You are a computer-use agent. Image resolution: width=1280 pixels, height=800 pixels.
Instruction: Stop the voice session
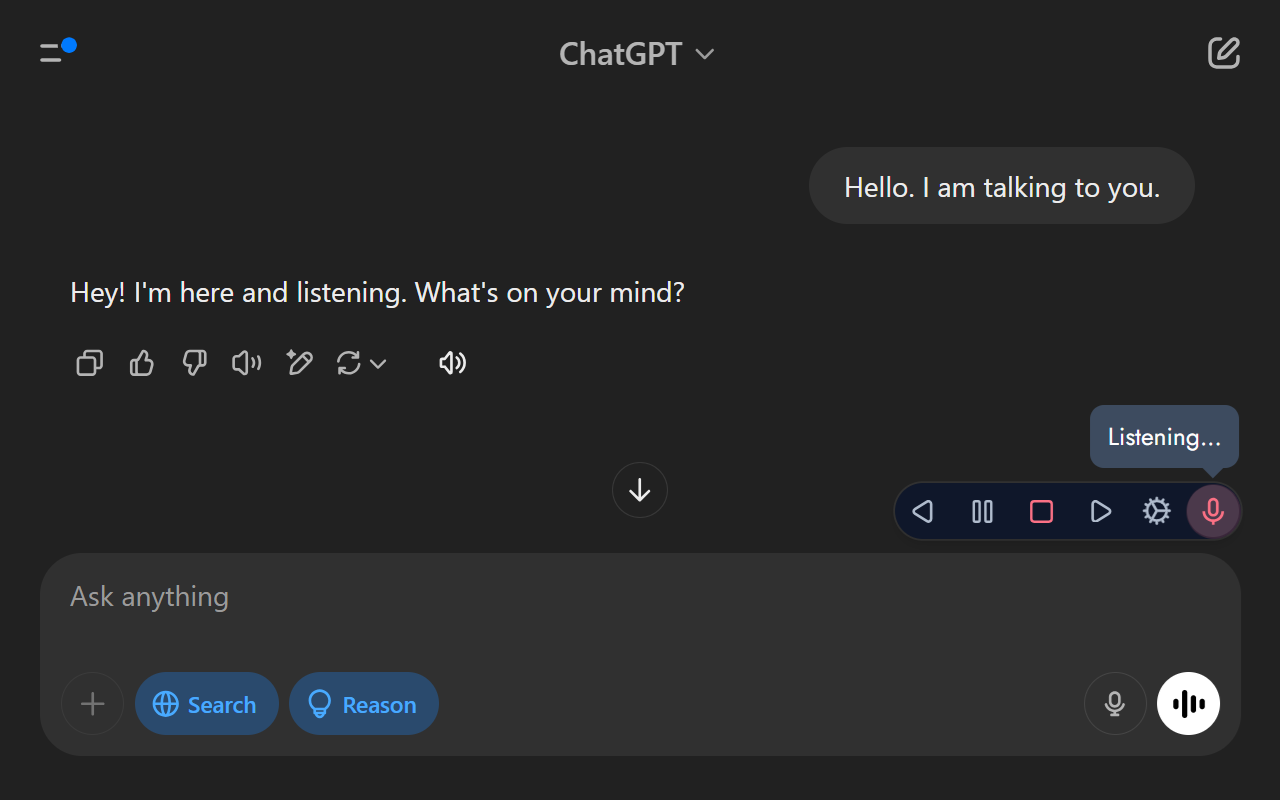click(1041, 511)
